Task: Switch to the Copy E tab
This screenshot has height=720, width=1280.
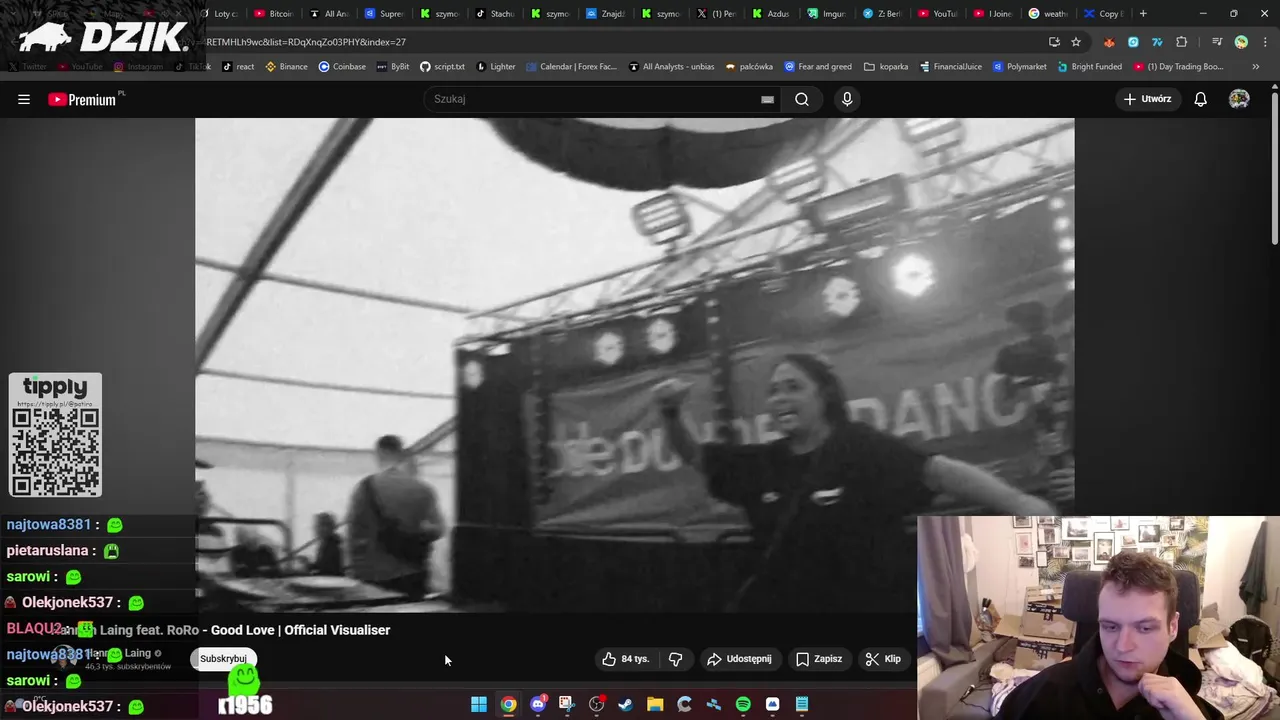Action: point(1104,14)
